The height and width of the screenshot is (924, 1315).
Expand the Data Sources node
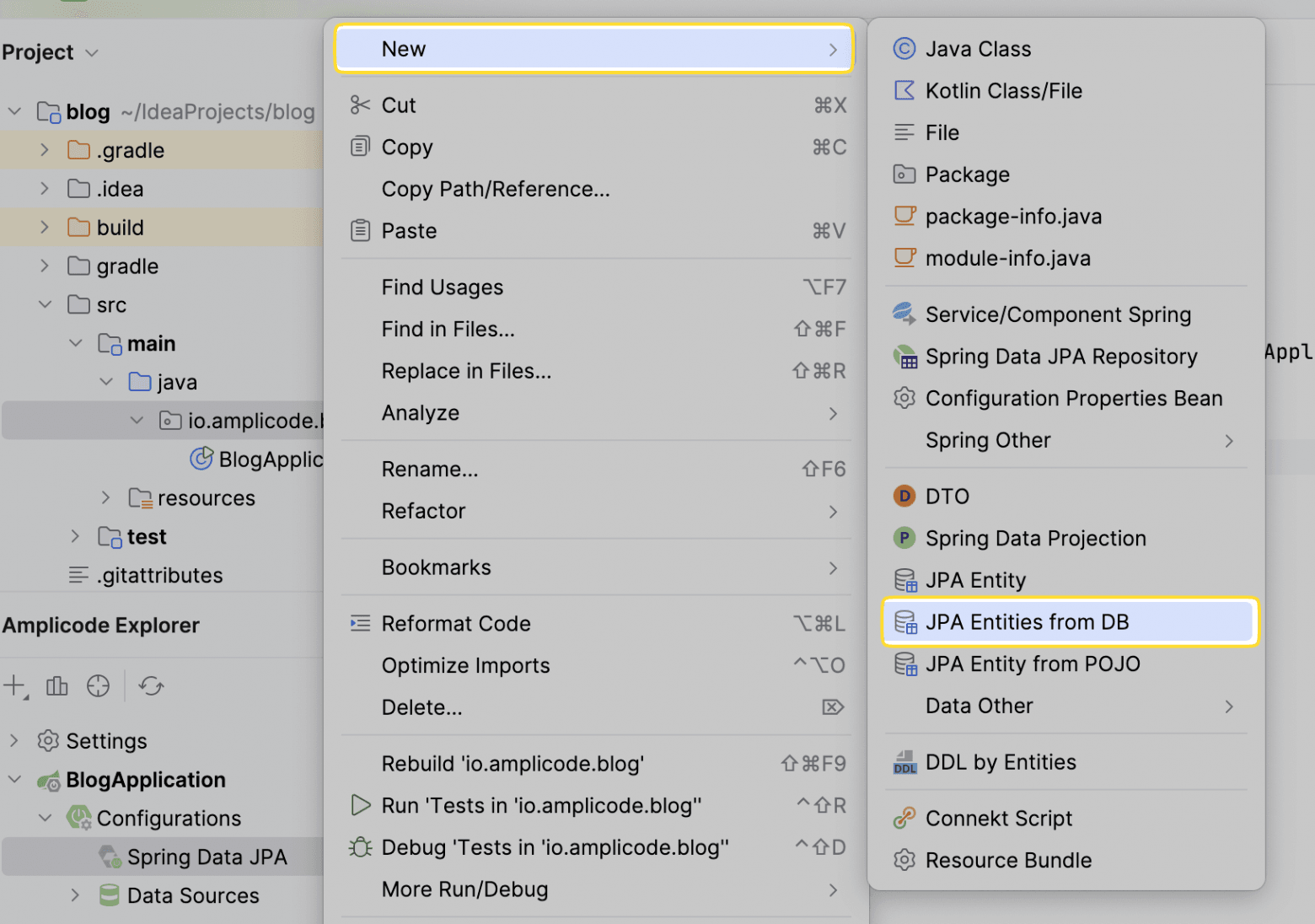(75, 894)
